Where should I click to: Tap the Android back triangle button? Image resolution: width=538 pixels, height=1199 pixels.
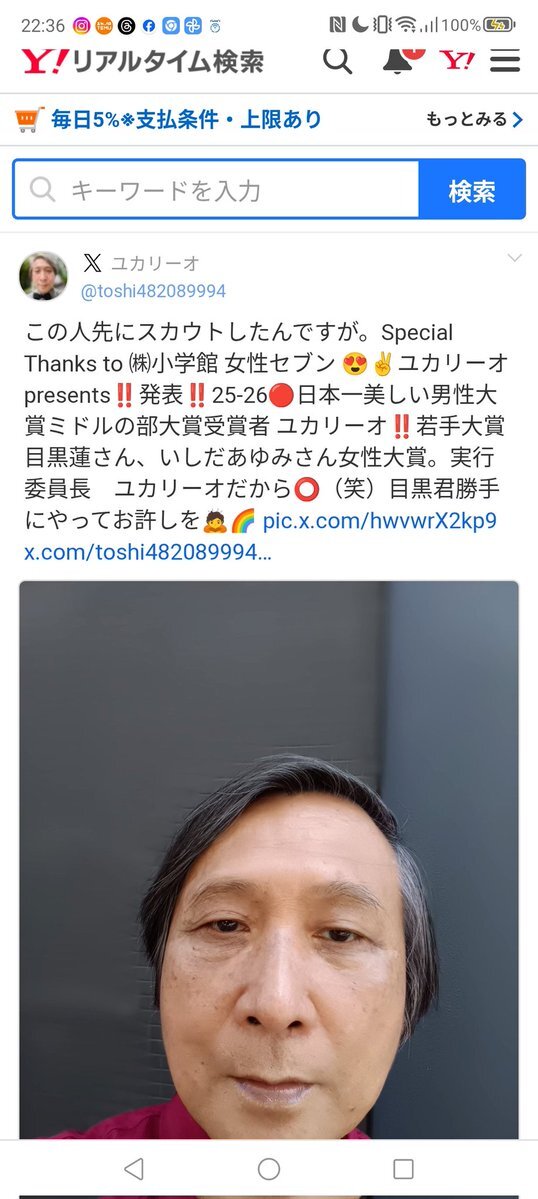pyautogui.click(x=134, y=1168)
